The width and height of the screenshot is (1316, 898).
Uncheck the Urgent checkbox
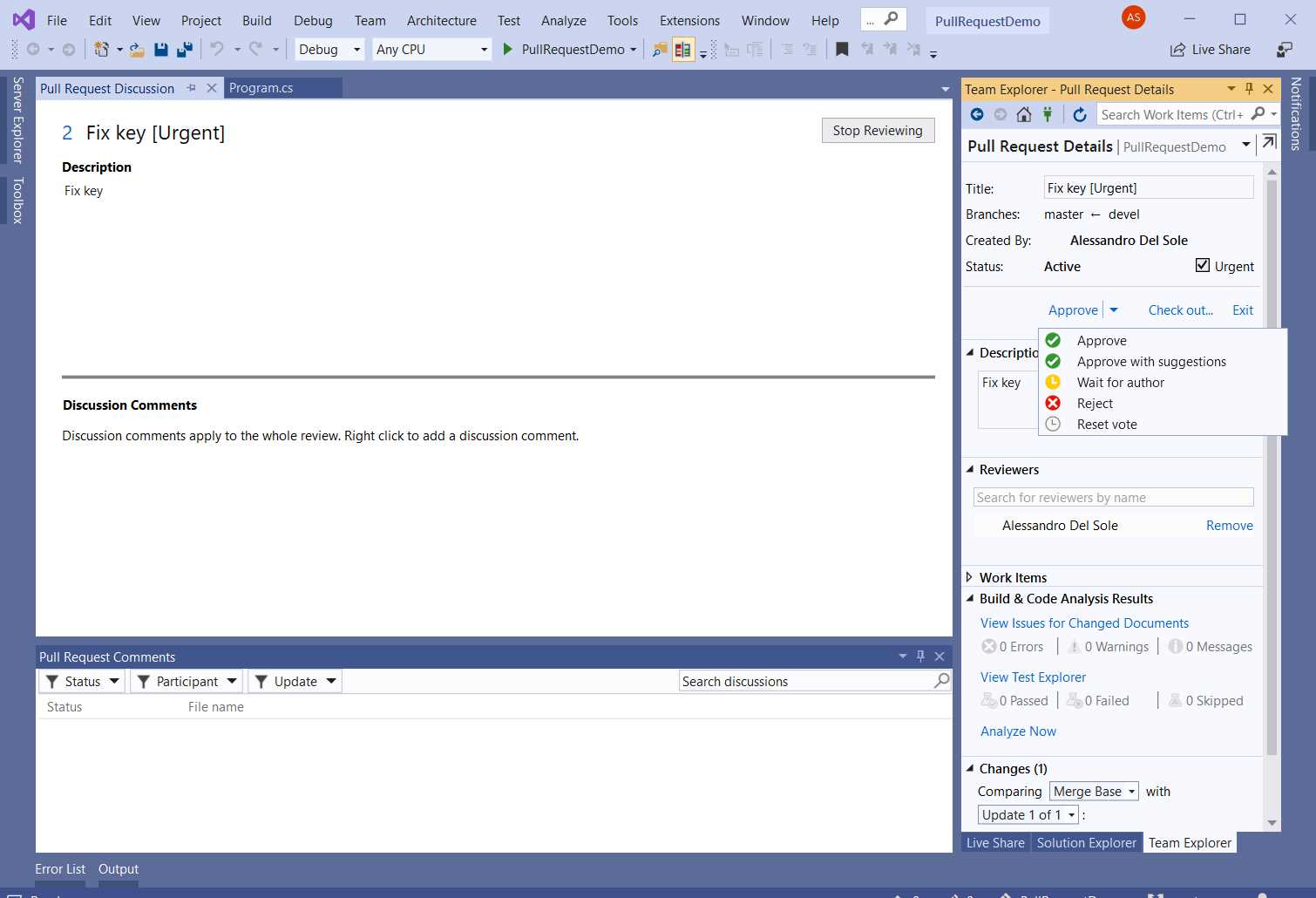click(x=1203, y=265)
